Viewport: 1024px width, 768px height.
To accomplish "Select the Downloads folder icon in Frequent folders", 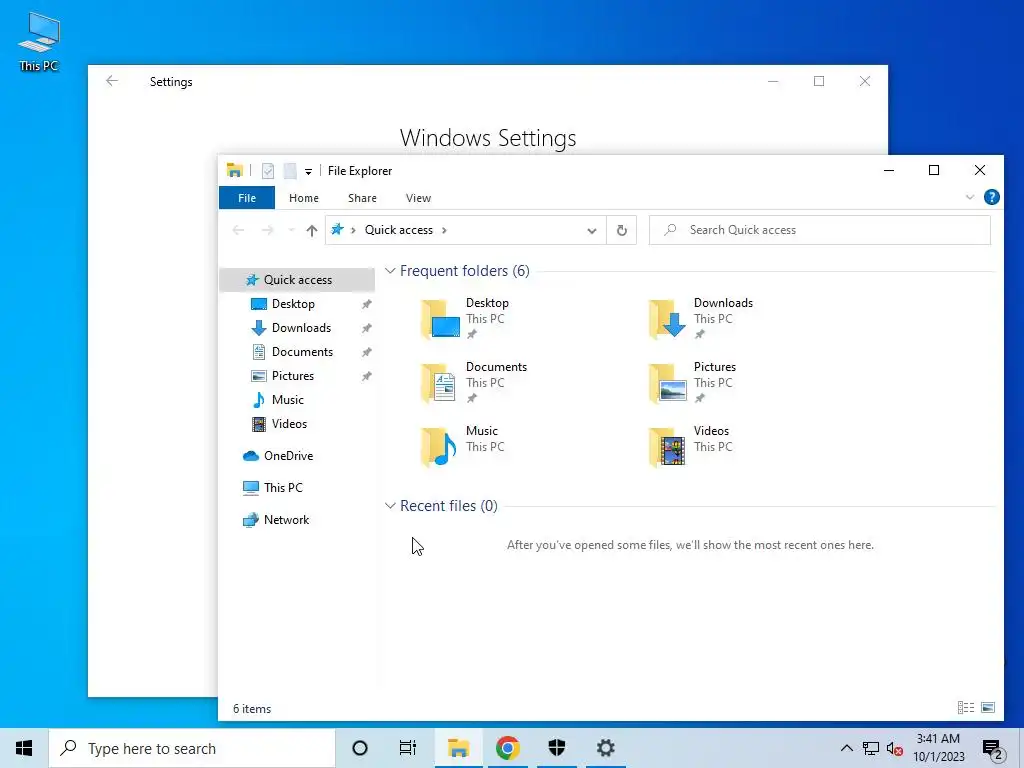I will (x=667, y=319).
